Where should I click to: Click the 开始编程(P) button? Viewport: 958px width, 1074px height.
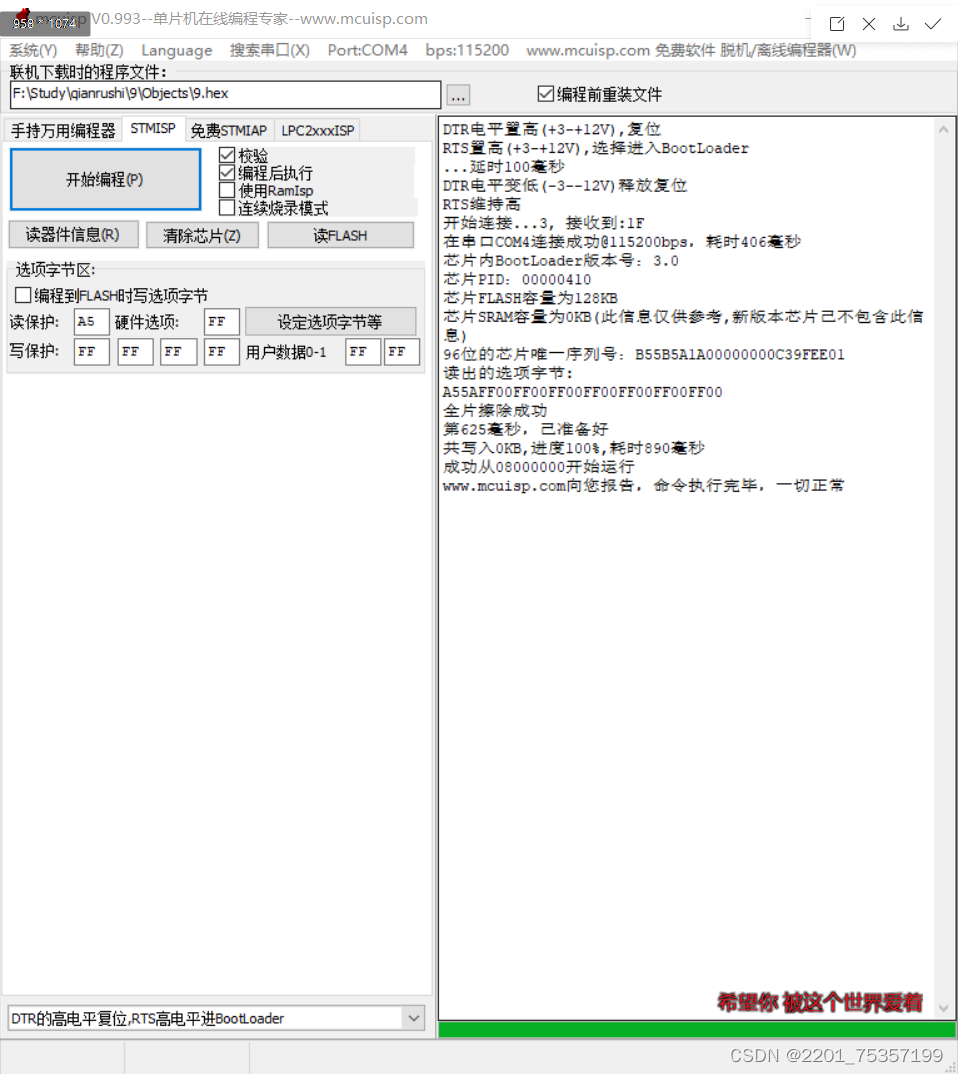tap(105, 179)
